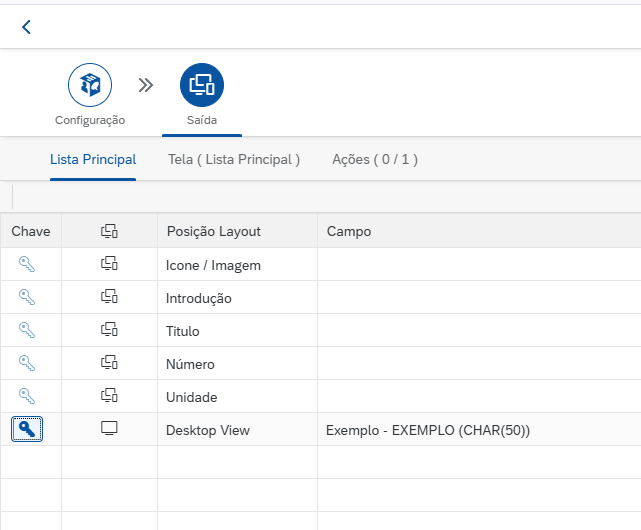The image size is (641, 530).
Task: Toggle the active key button in the Desktop View row
Action: [27, 429]
